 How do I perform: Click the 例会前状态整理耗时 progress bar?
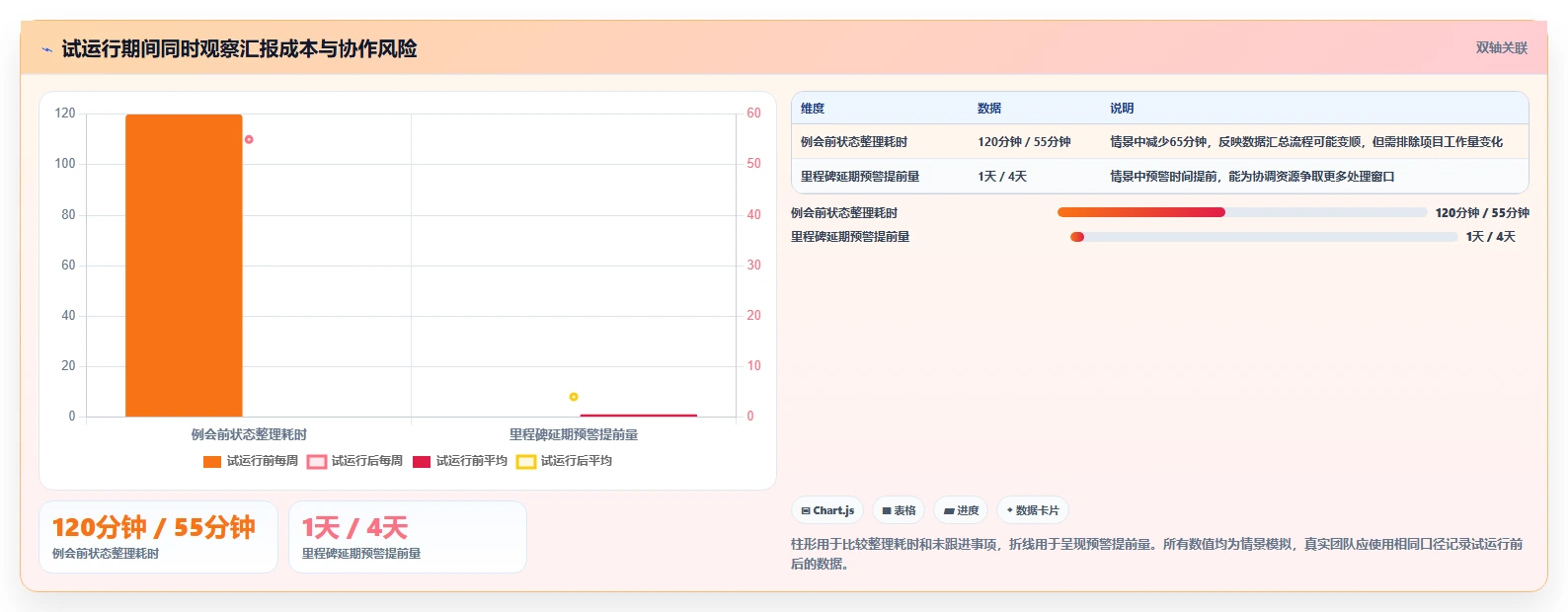coord(1242,212)
